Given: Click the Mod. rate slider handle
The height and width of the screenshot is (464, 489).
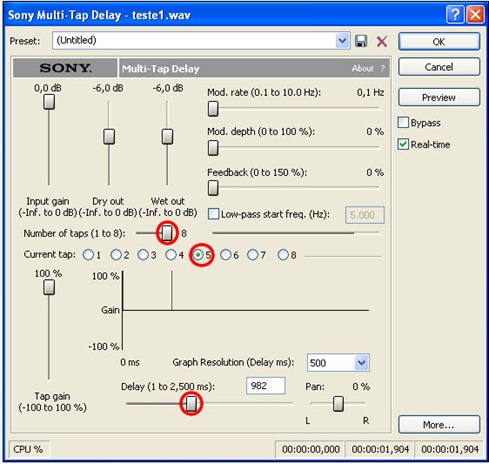Looking at the screenshot, I should (x=213, y=109).
